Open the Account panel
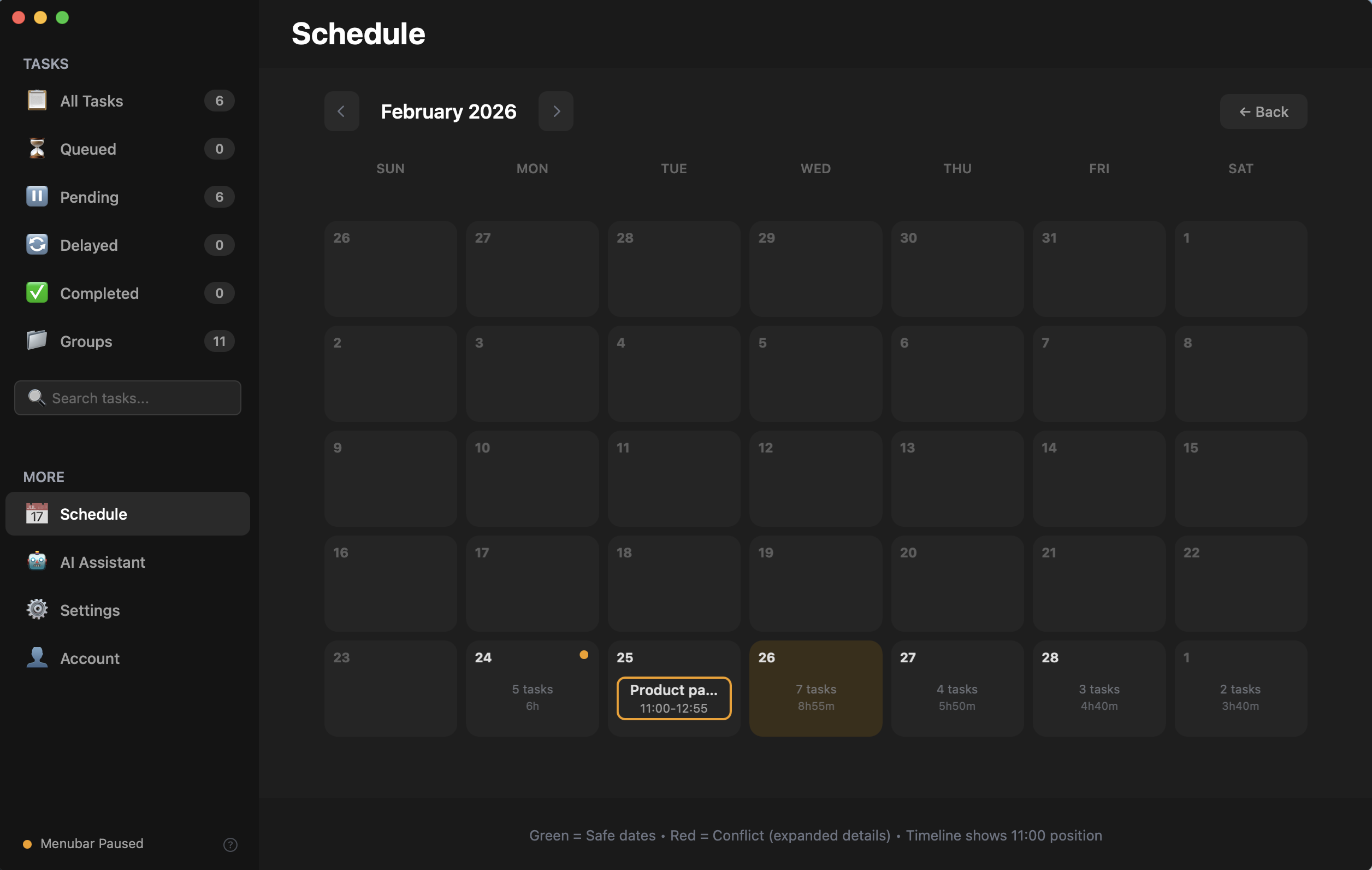 (x=90, y=658)
